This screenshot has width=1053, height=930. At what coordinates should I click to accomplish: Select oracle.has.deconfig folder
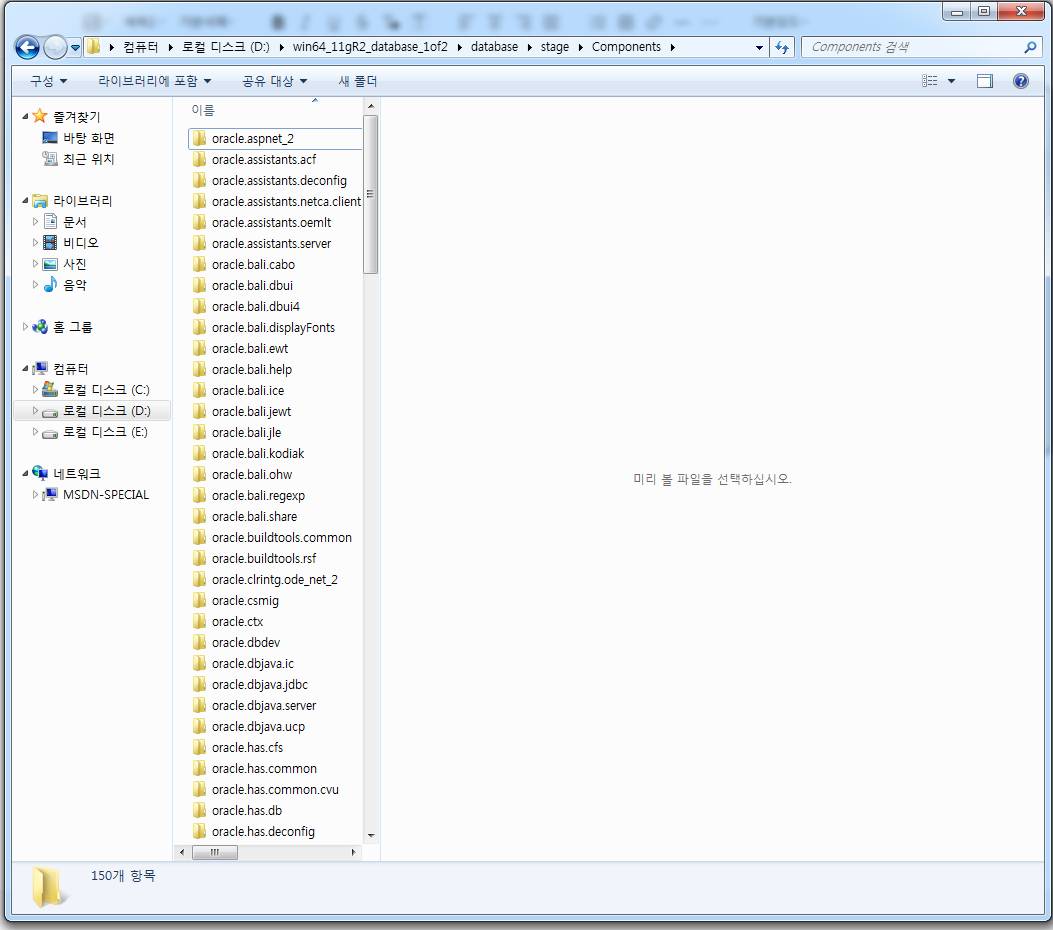click(x=263, y=831)
